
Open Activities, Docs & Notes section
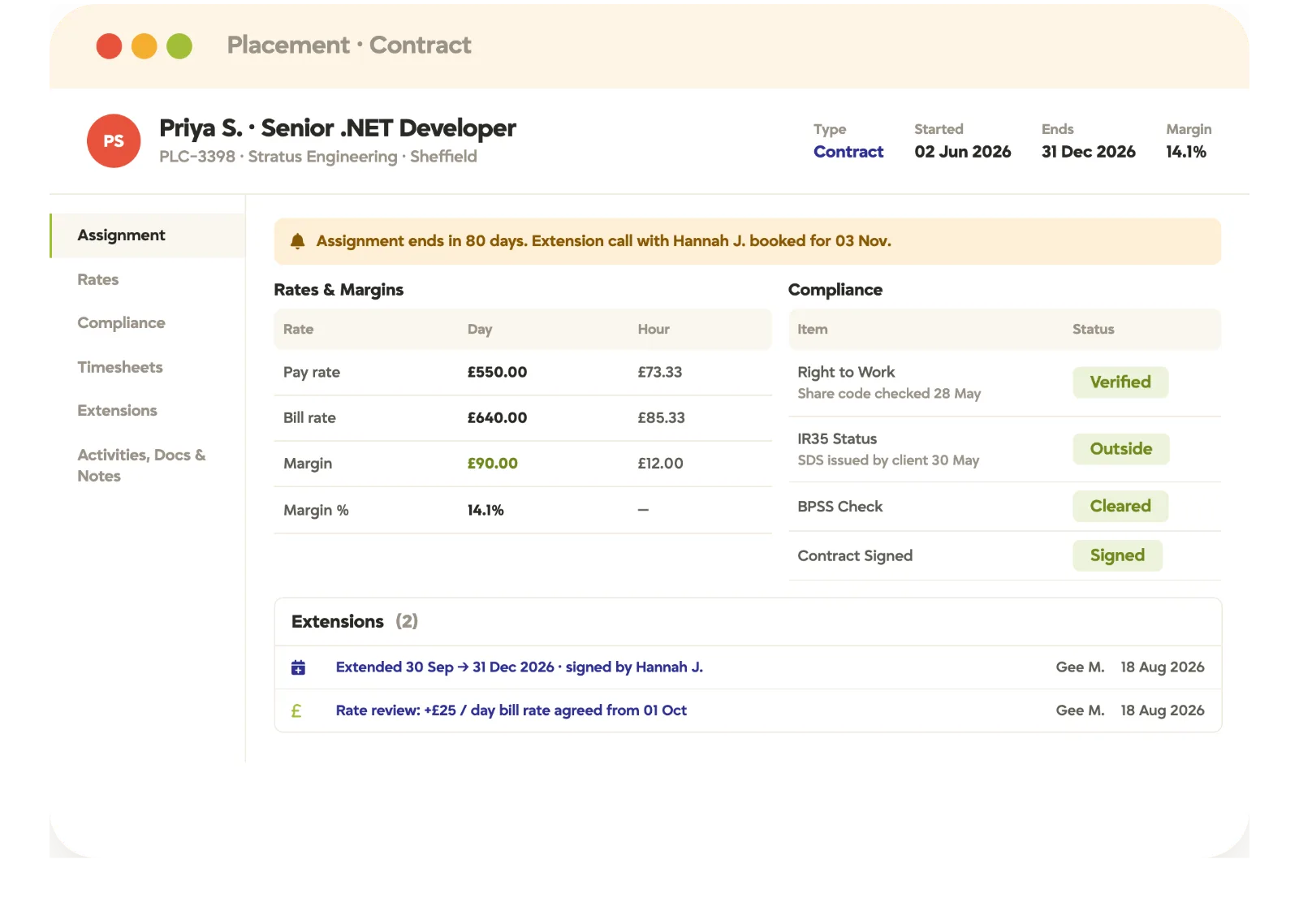click(x=141, y=465)
